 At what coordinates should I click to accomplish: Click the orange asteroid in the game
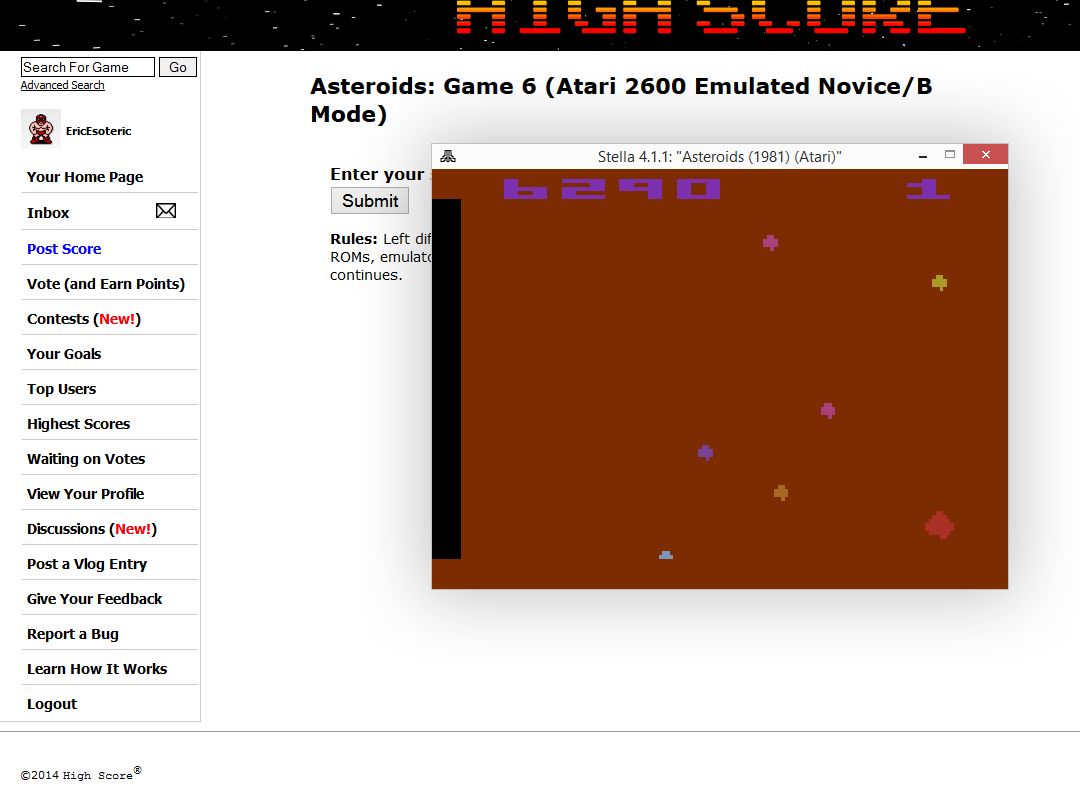coord(781,493)
